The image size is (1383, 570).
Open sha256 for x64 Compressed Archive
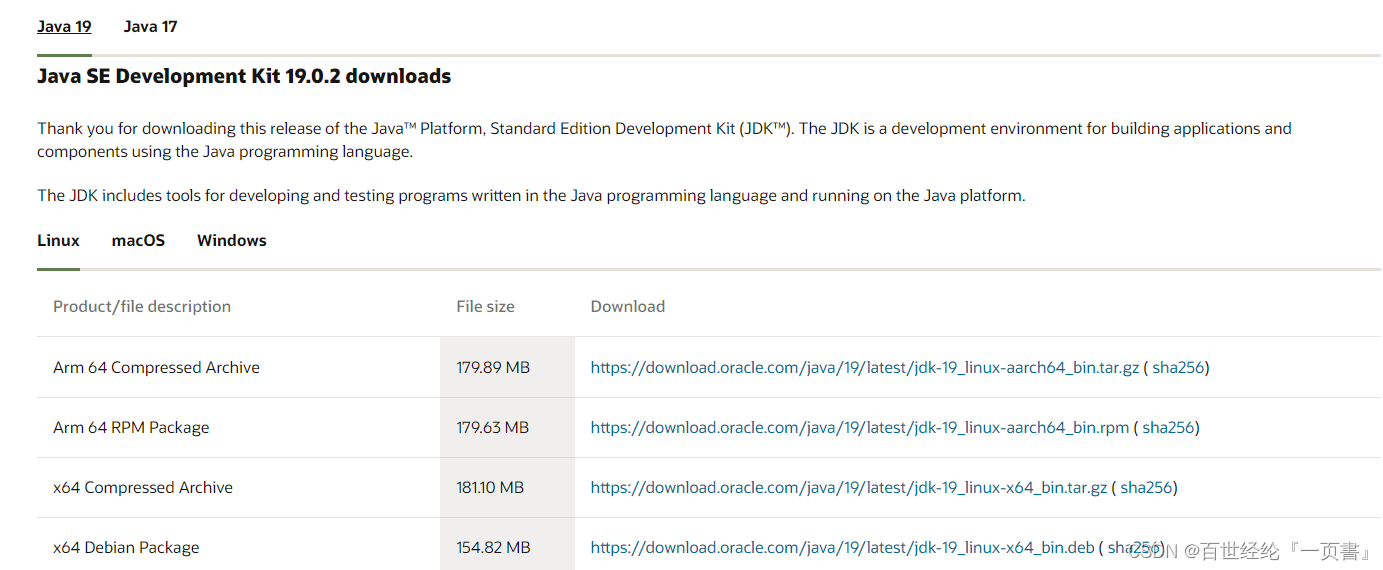(x=1146, y=488)
